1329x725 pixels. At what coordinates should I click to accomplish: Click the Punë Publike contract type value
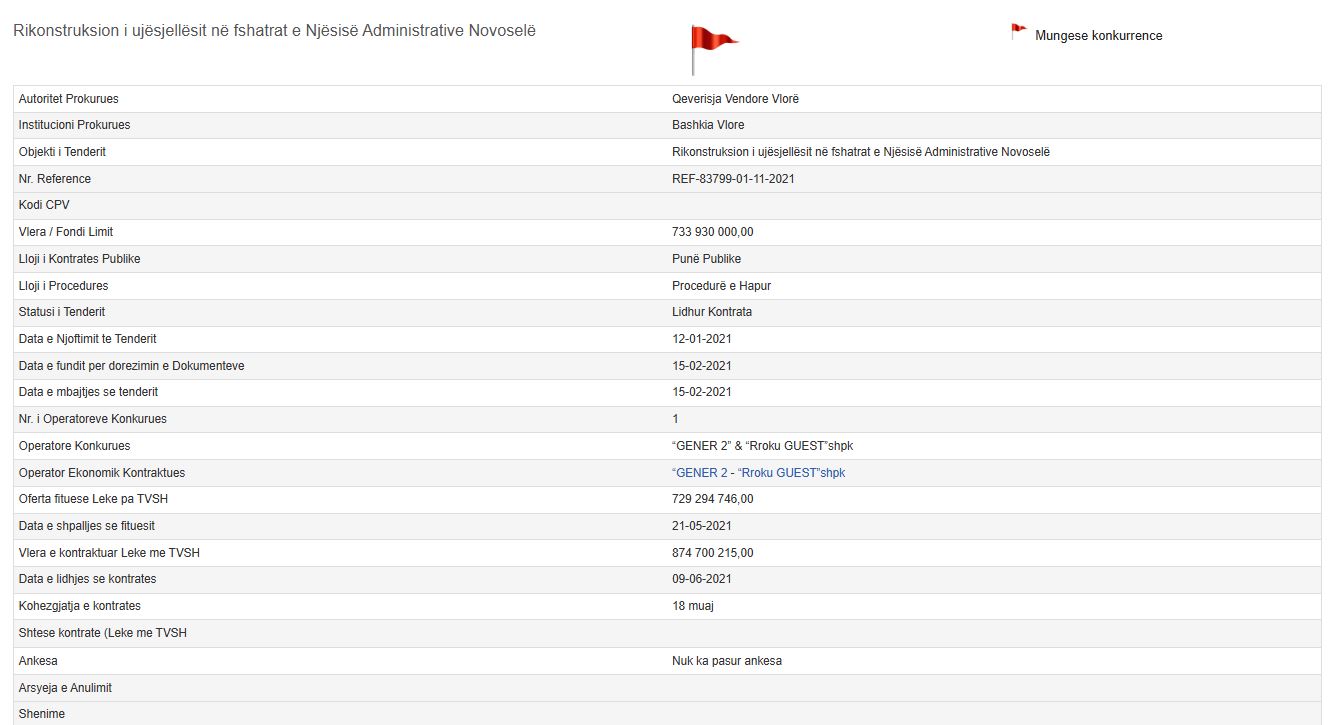tap(706, 259)
